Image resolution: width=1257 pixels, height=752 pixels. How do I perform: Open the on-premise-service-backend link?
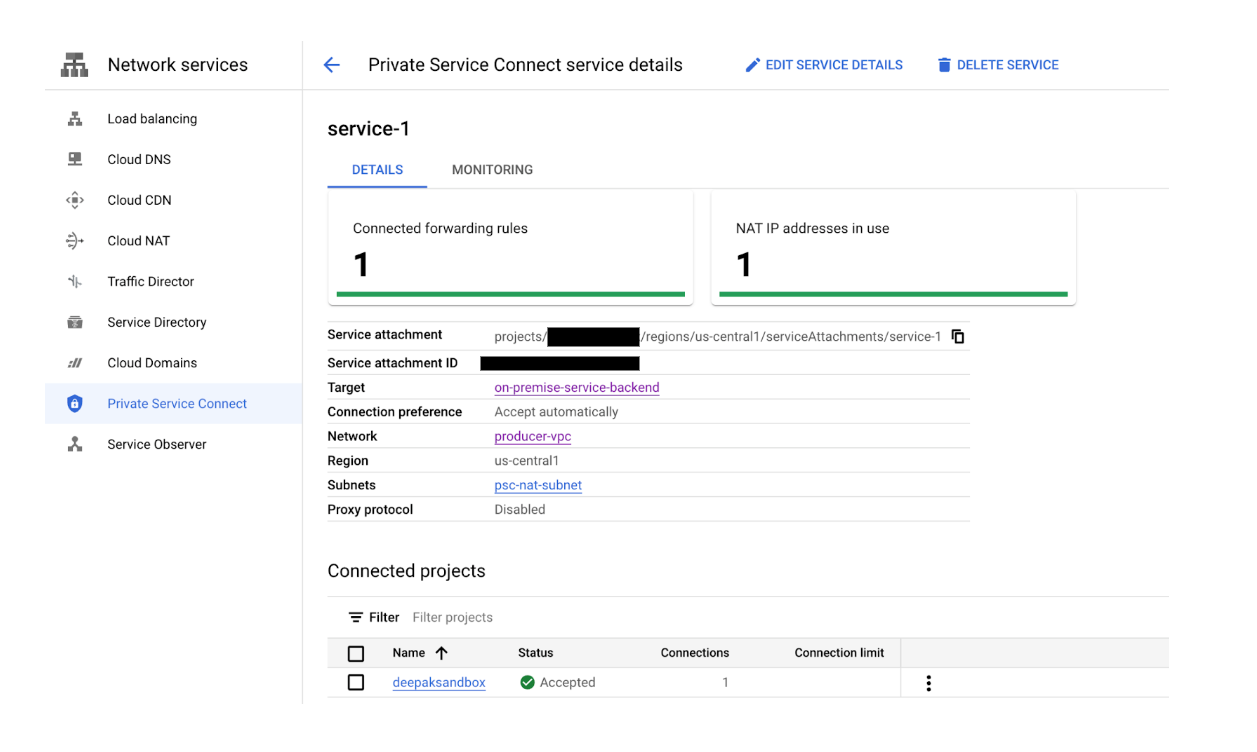click(577, 388)
